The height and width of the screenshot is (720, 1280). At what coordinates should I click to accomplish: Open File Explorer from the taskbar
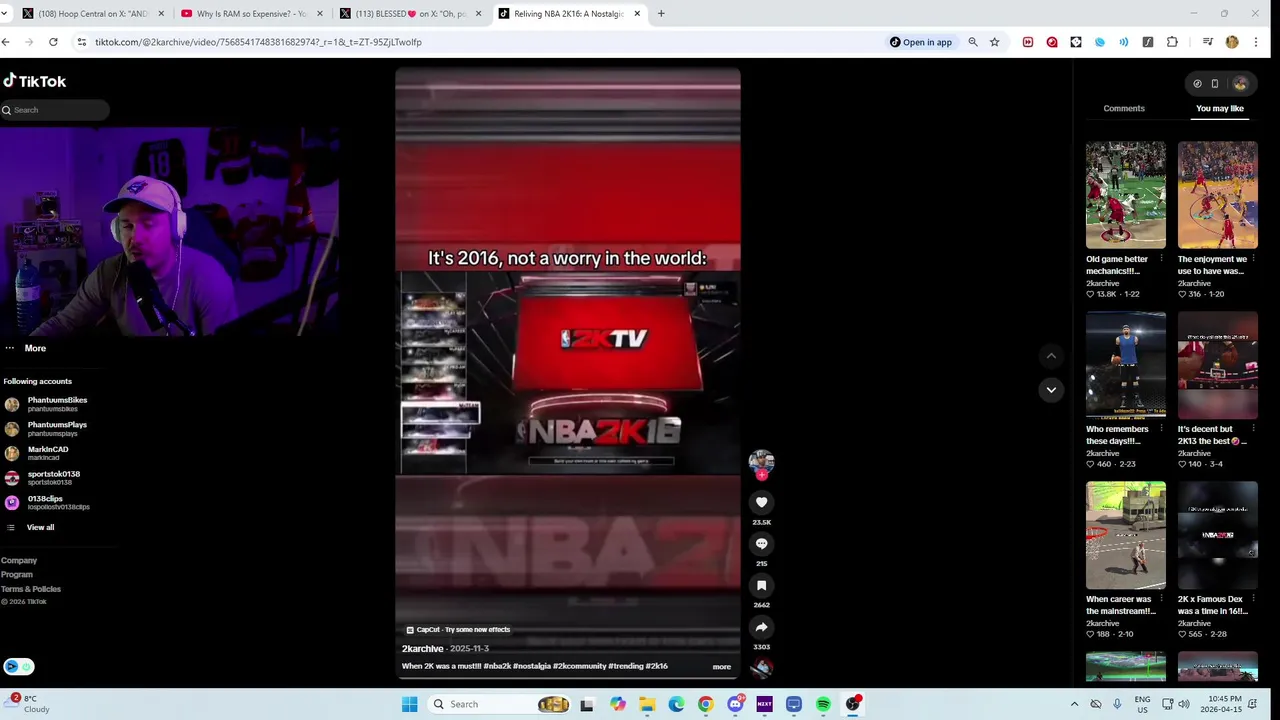[x=647, y=704]
